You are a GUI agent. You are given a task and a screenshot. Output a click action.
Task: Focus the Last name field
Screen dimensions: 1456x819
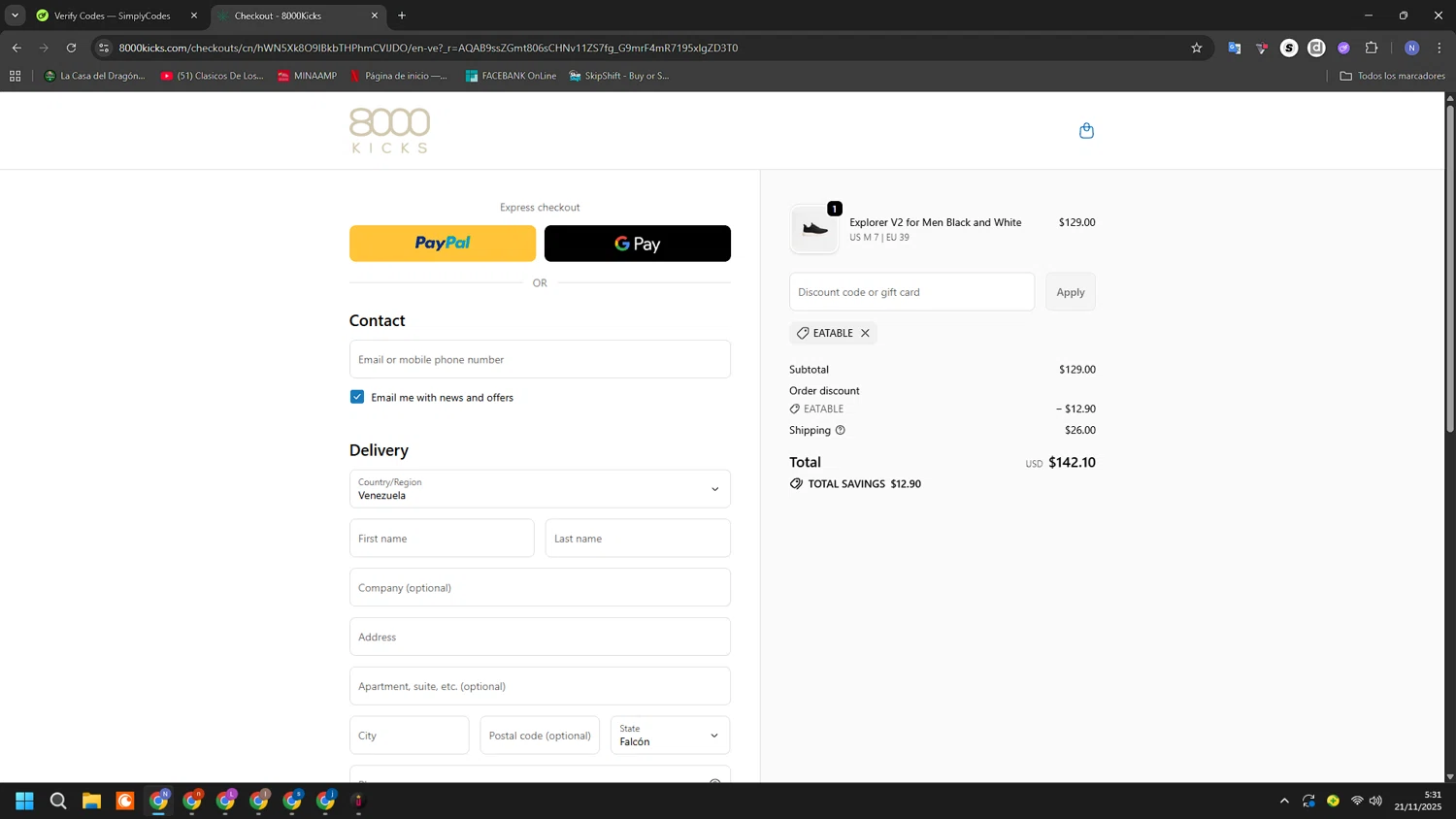[638, 539]
